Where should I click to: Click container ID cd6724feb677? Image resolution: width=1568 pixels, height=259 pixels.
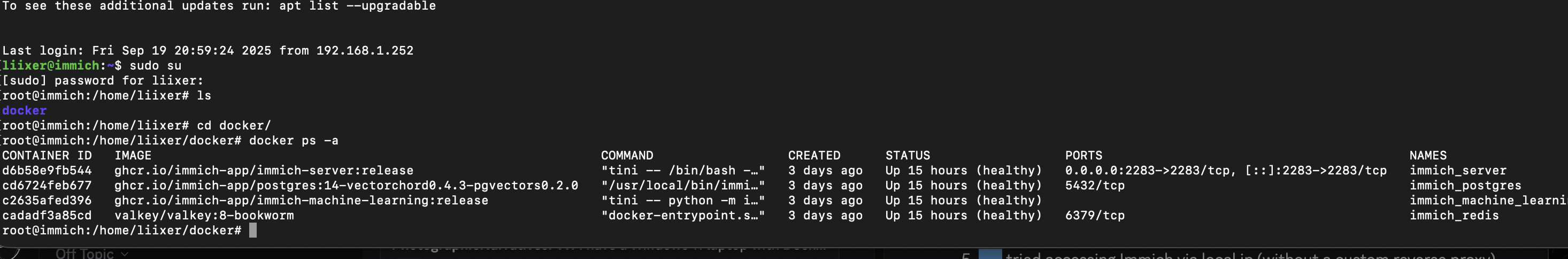pos(47,185)
